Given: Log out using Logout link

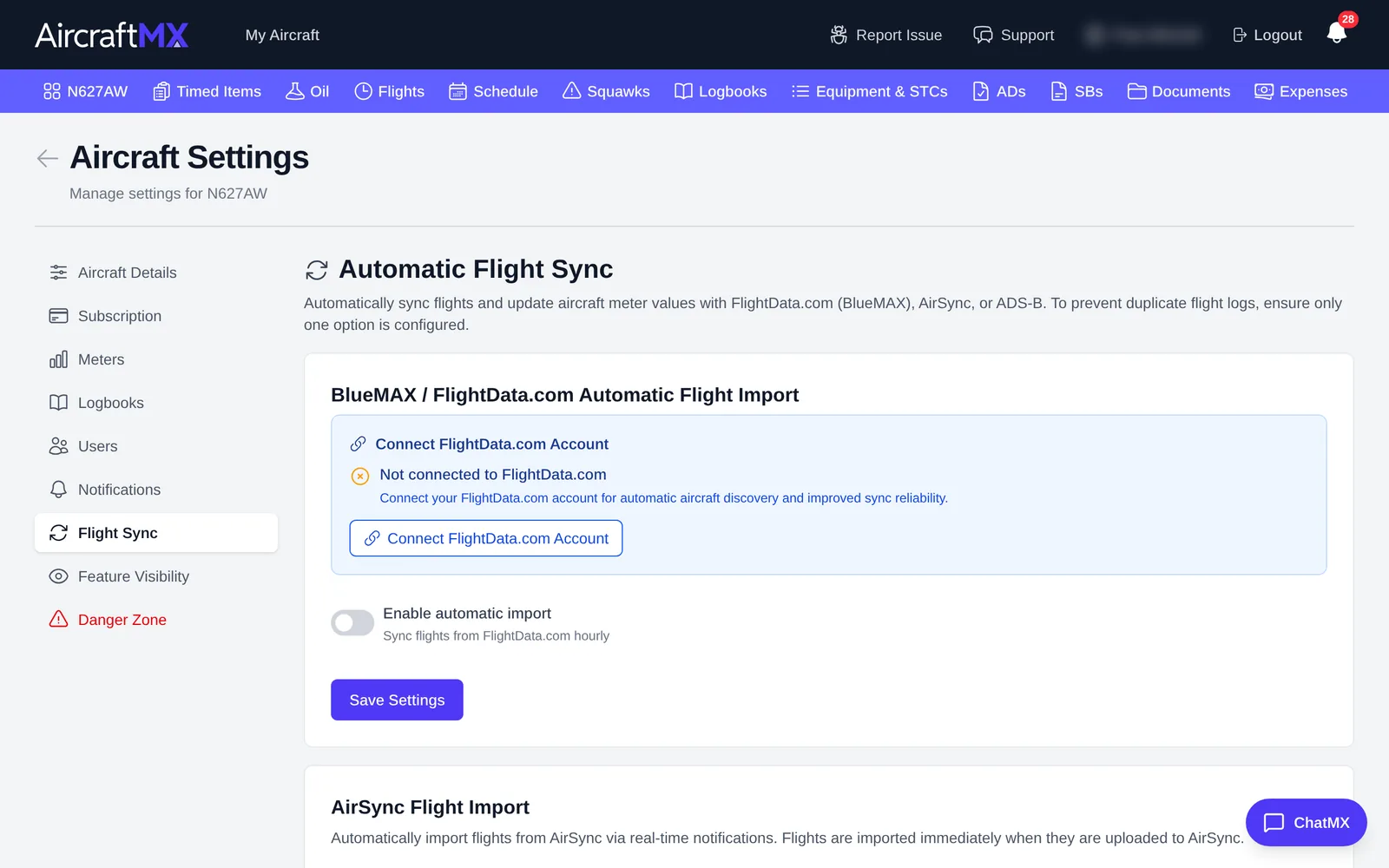Looking at the screenshot, I should [x=1267, y=35].
